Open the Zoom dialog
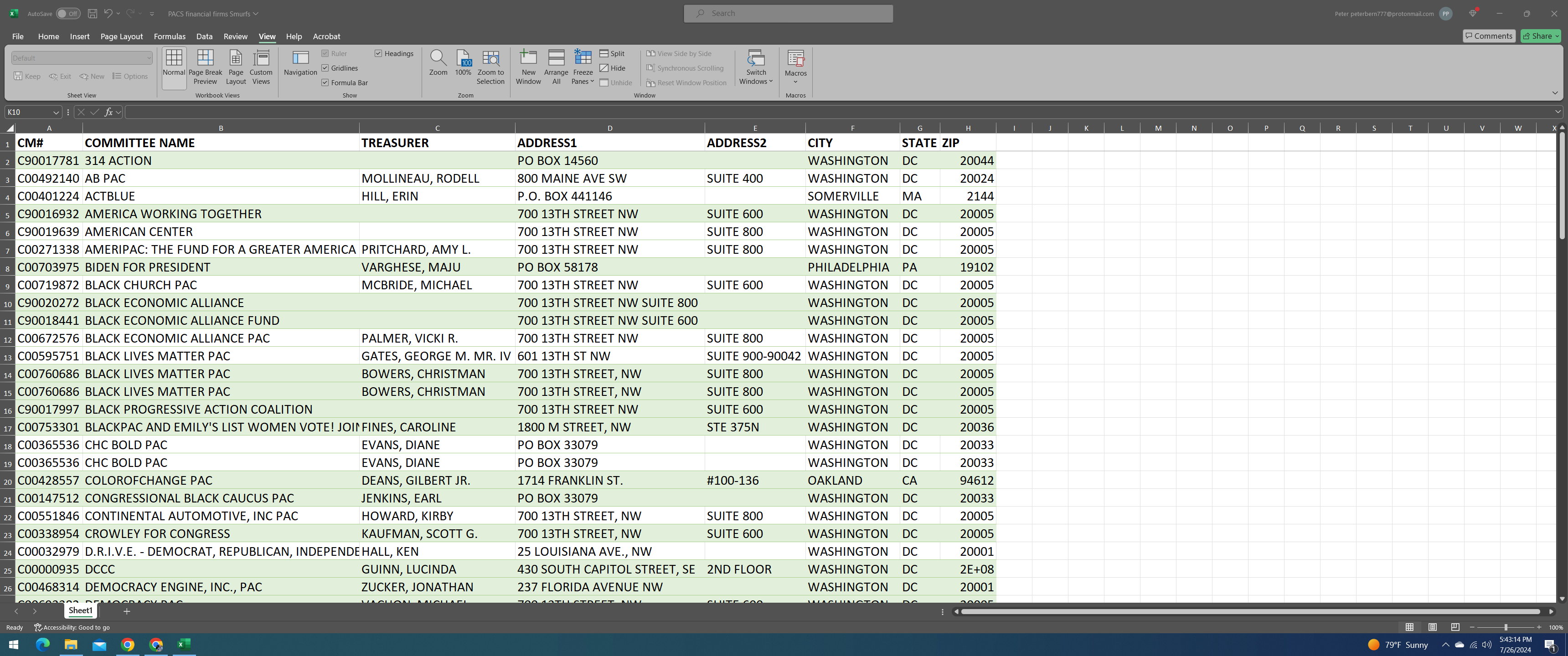The width and height of the screenshot is (1568, 656). click(438, 64)
